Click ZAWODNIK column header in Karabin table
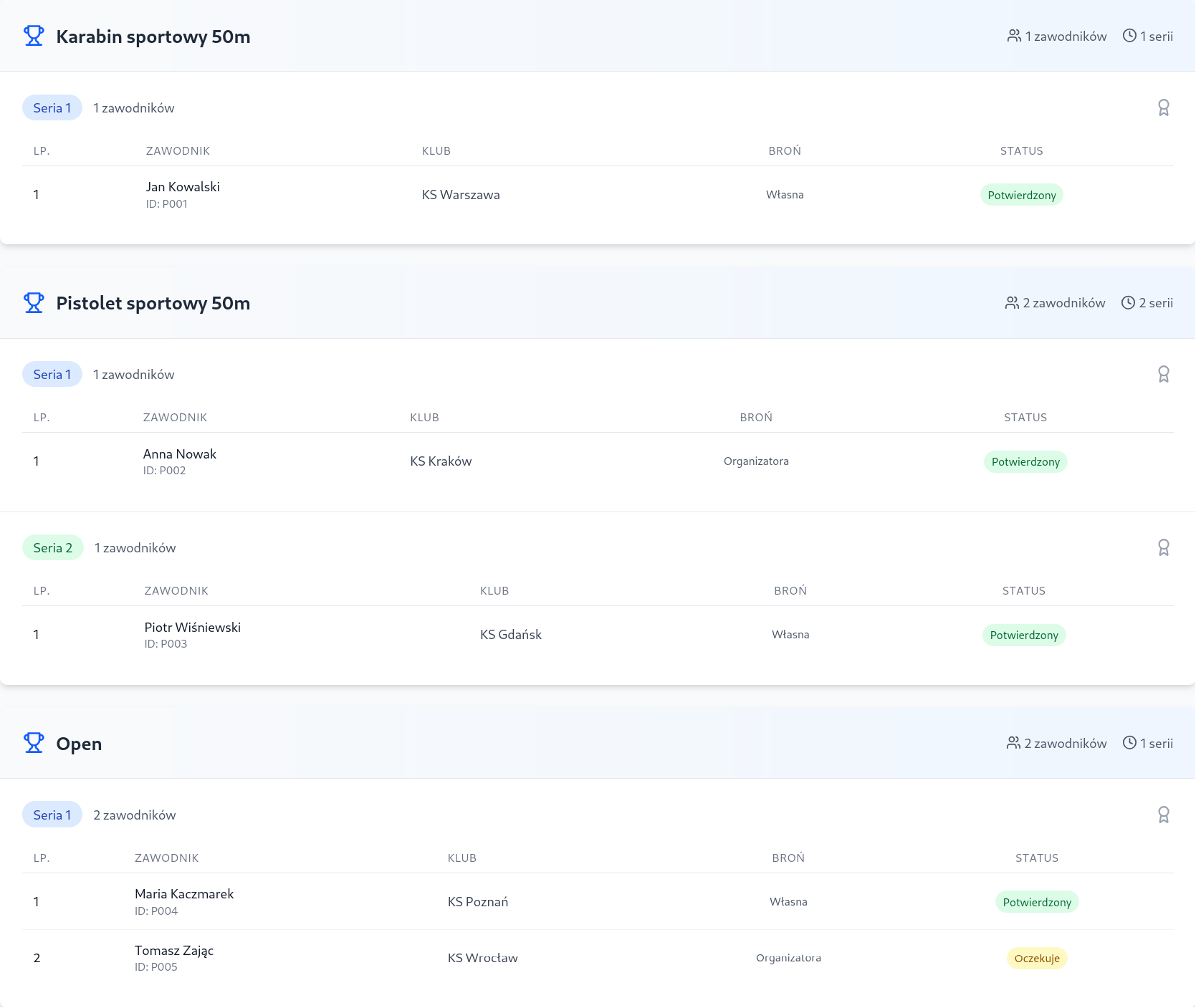 pyautogui.click(x=178, y=151)
